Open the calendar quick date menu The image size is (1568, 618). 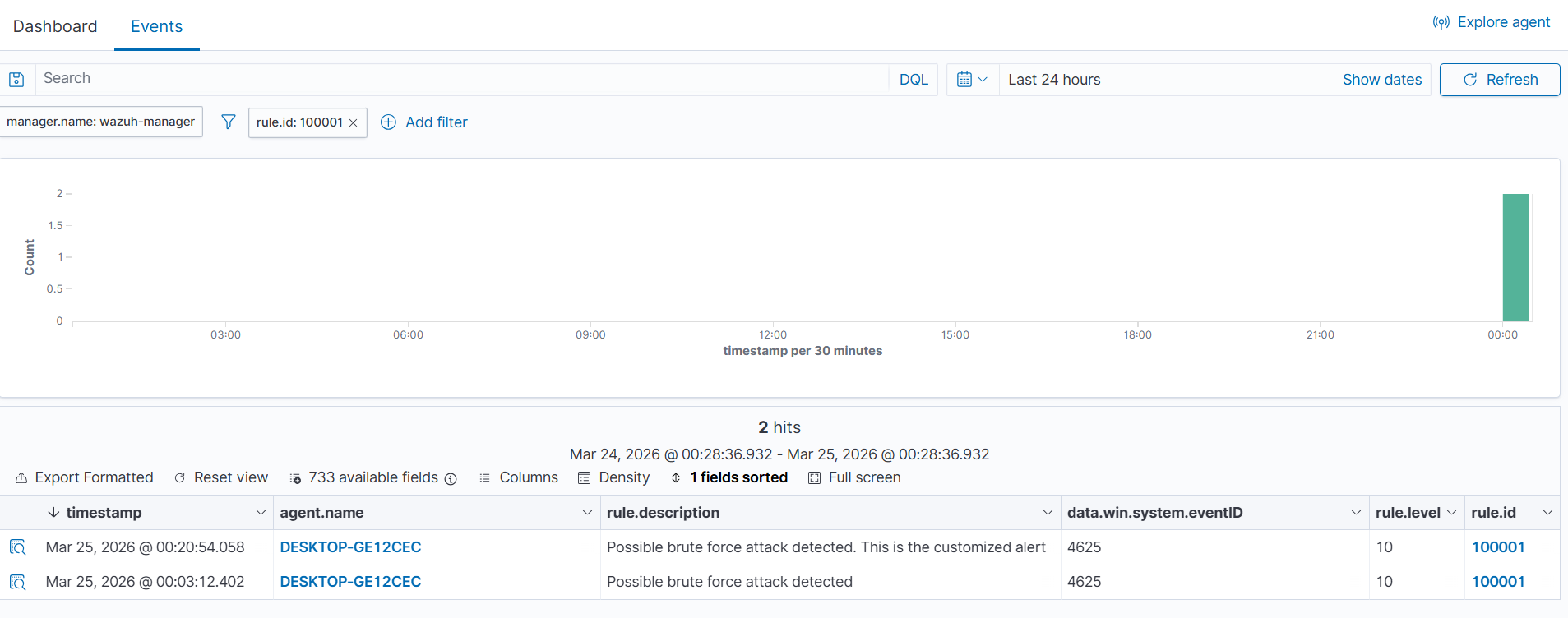(x=972, y=80)
